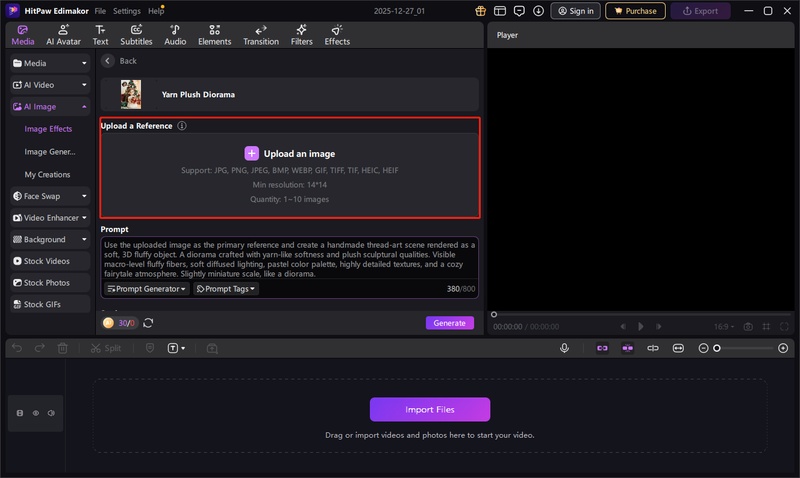Screen dimensions: 800x478
Task: Open the Settings menu
Action: click(127, 11)
